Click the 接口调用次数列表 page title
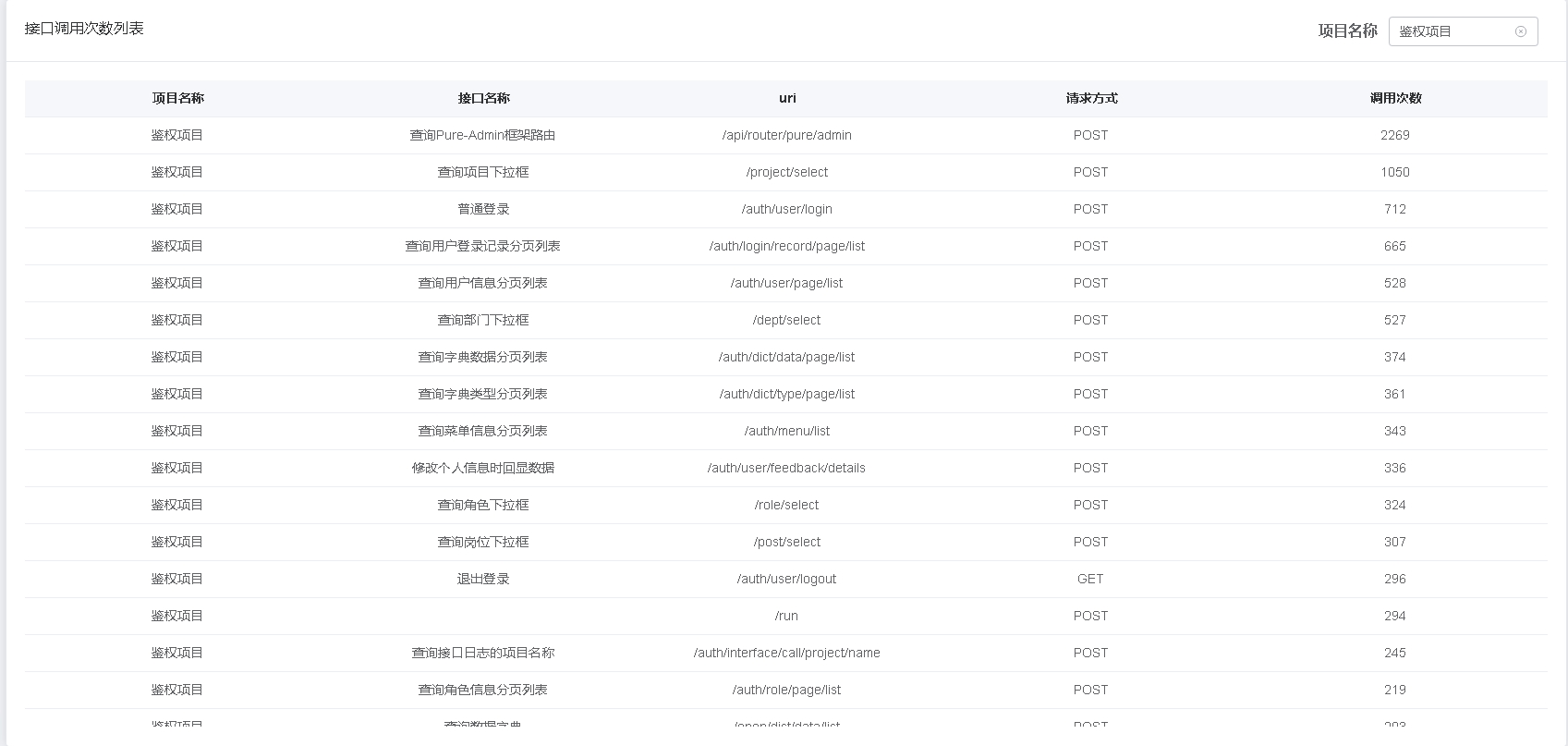 click(x=84, y=29)
